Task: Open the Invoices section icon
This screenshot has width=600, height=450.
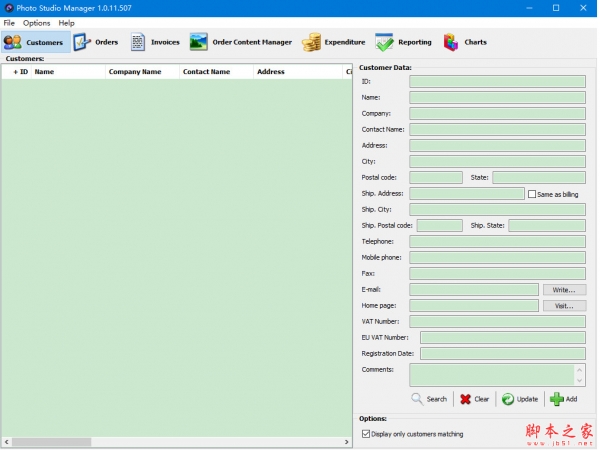Action: [x=138, y=42]
